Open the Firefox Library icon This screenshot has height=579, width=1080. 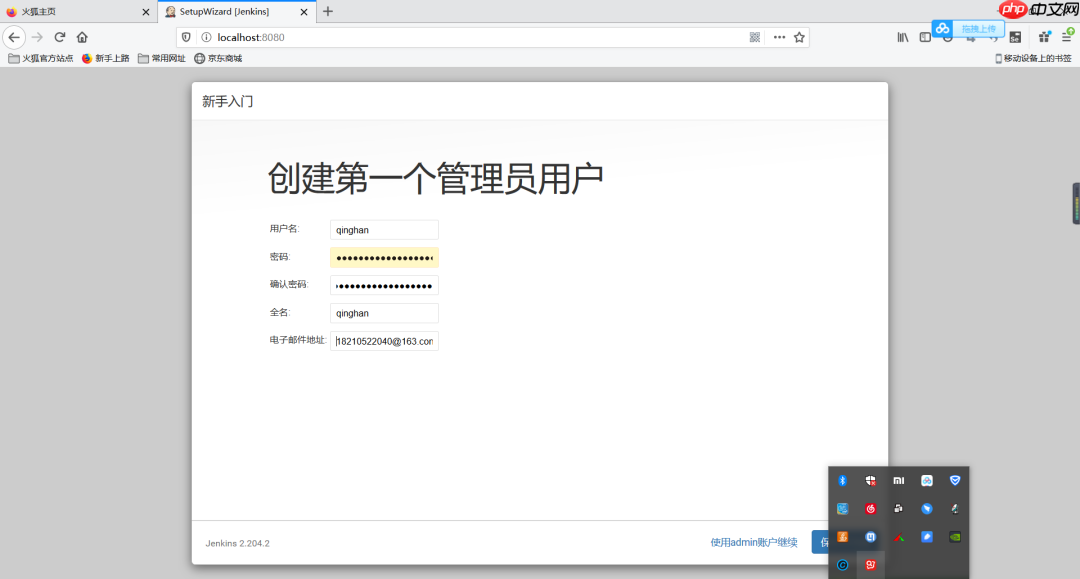[903, 37]
